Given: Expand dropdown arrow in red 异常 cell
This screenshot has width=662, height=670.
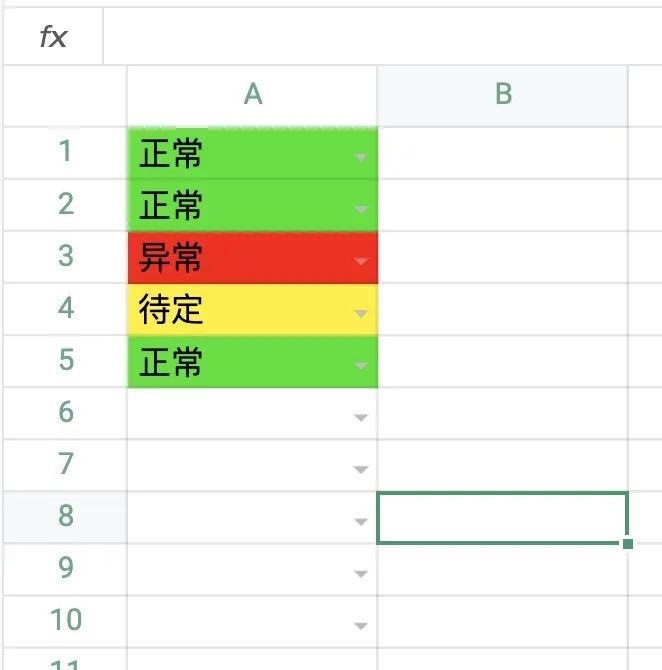Looking at the screenshot, I should coord(361,261).
